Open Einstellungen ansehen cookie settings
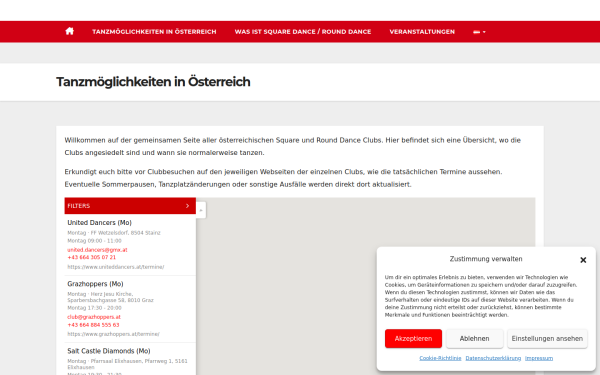The height and width of the screenshot is (375, 600). [x=547, y=339]
